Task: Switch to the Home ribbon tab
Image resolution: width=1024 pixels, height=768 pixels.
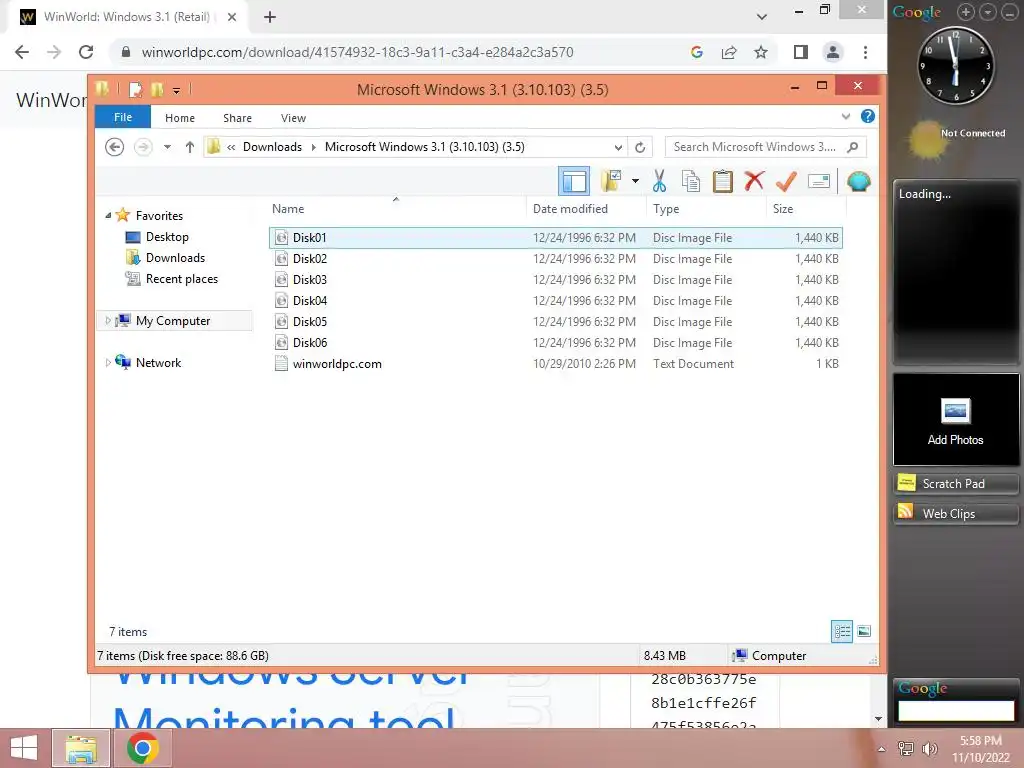Action: pyautogui.click(x=180, y=118)
